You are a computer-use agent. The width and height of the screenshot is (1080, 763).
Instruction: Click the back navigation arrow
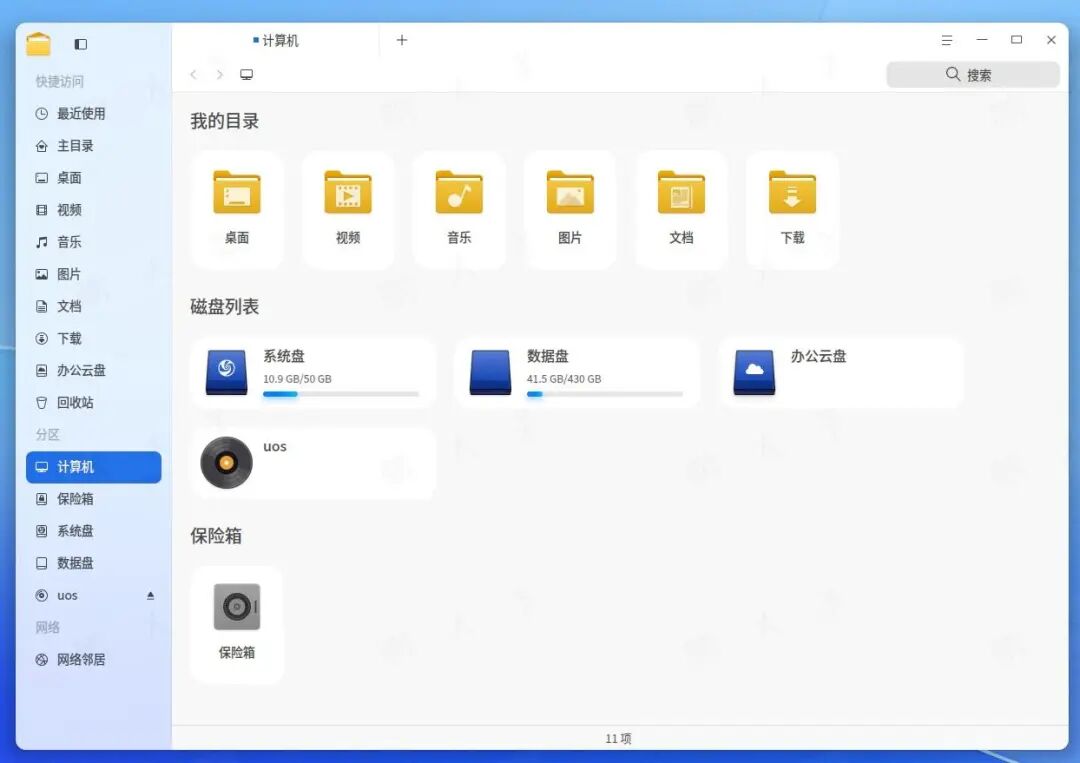pyautogui.click(x=194, y=75)
